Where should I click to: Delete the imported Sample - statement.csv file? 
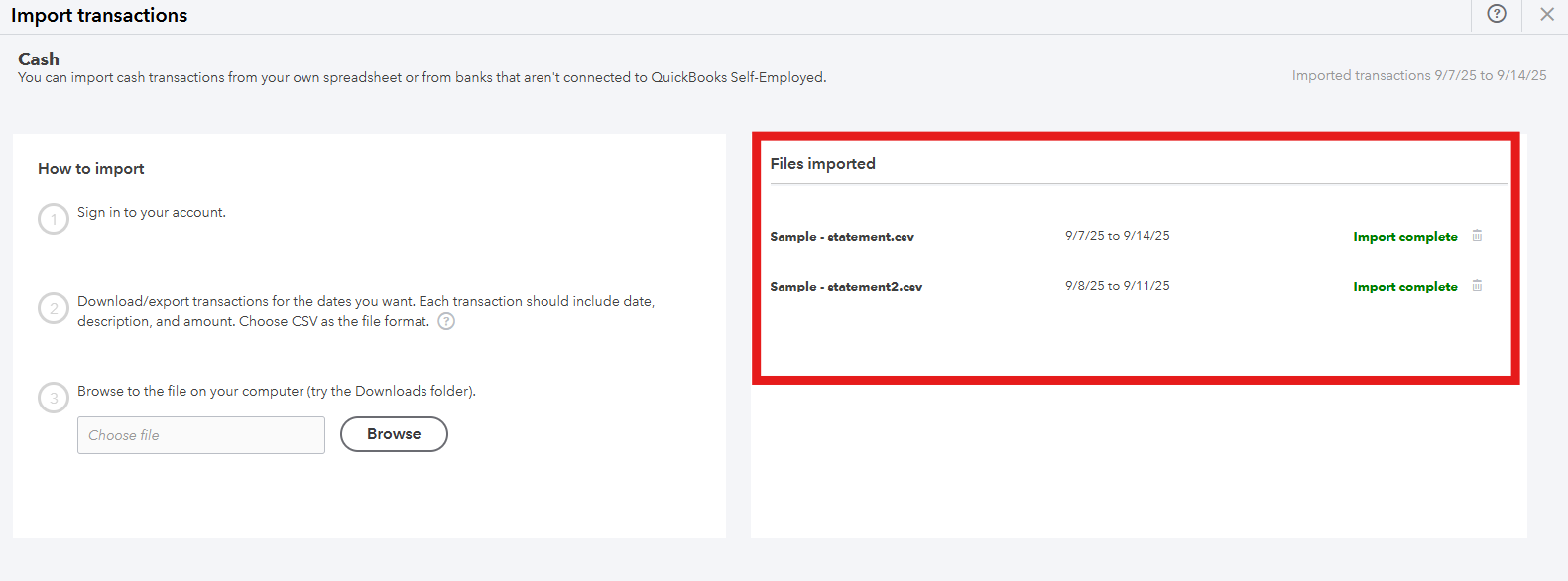[x=1477, y=236]
